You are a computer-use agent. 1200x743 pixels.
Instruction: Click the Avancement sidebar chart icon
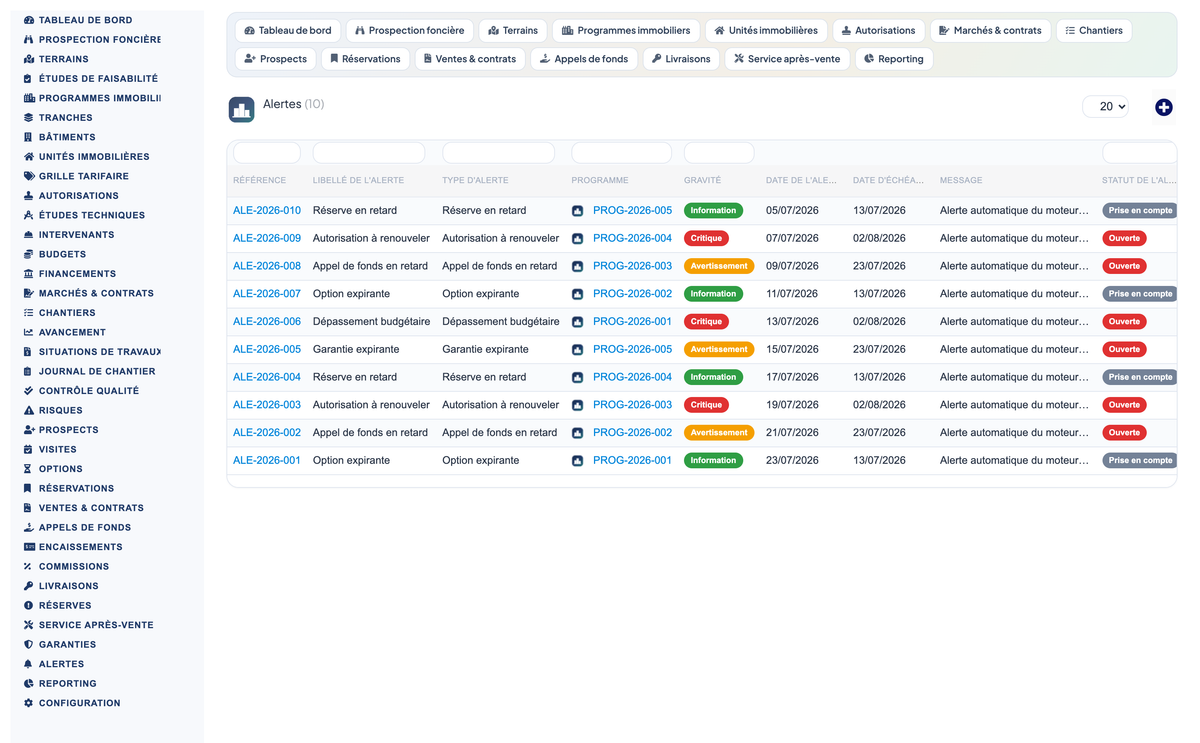(29, 332)
